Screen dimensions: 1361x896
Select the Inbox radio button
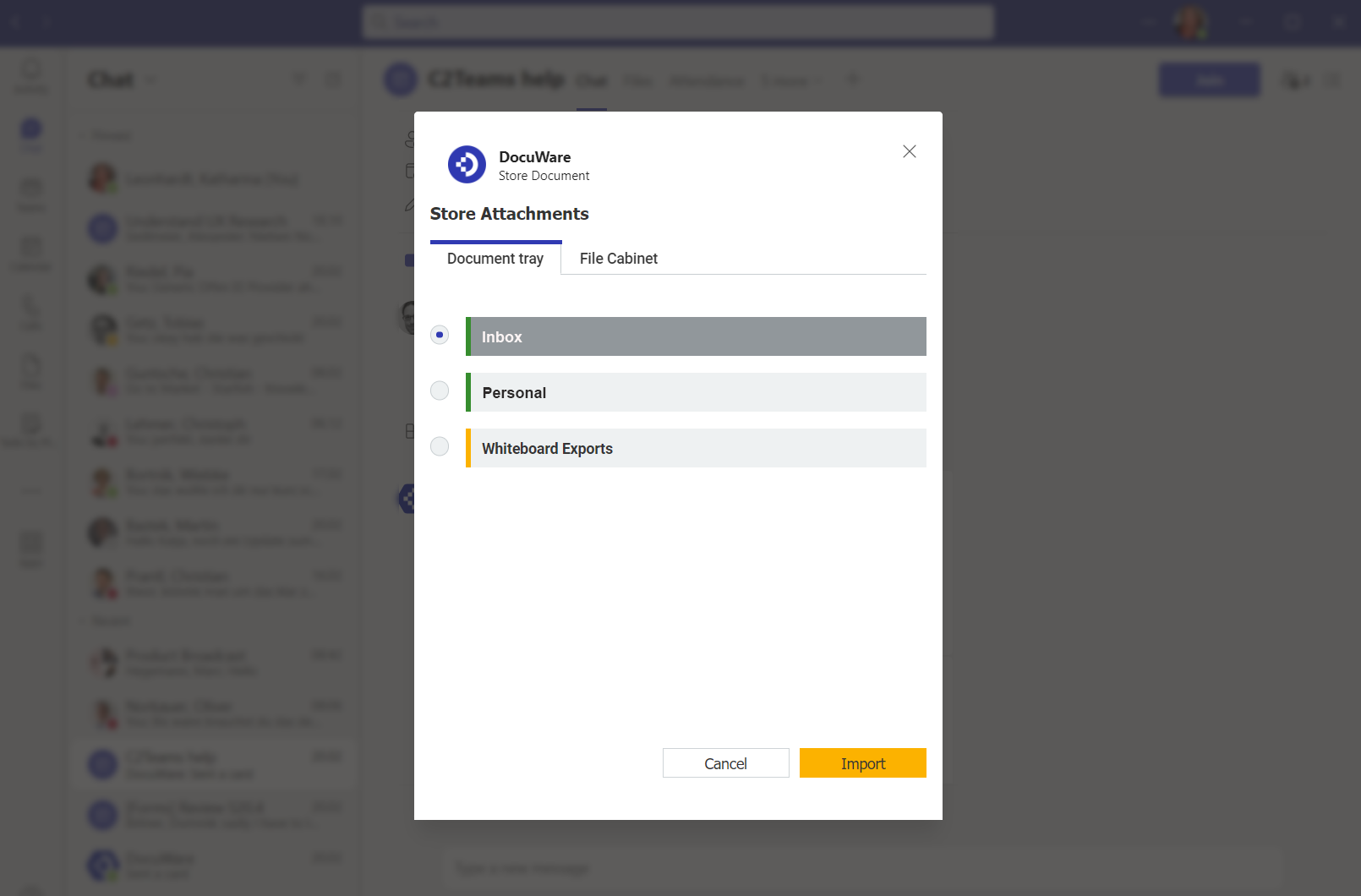pyautogui.click(x=440, y=335)
